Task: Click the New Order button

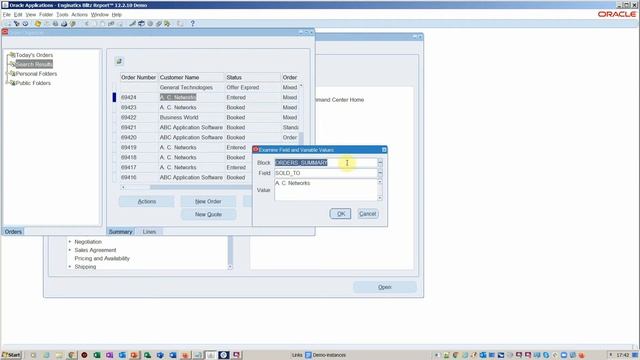Action: click(208, 201)
